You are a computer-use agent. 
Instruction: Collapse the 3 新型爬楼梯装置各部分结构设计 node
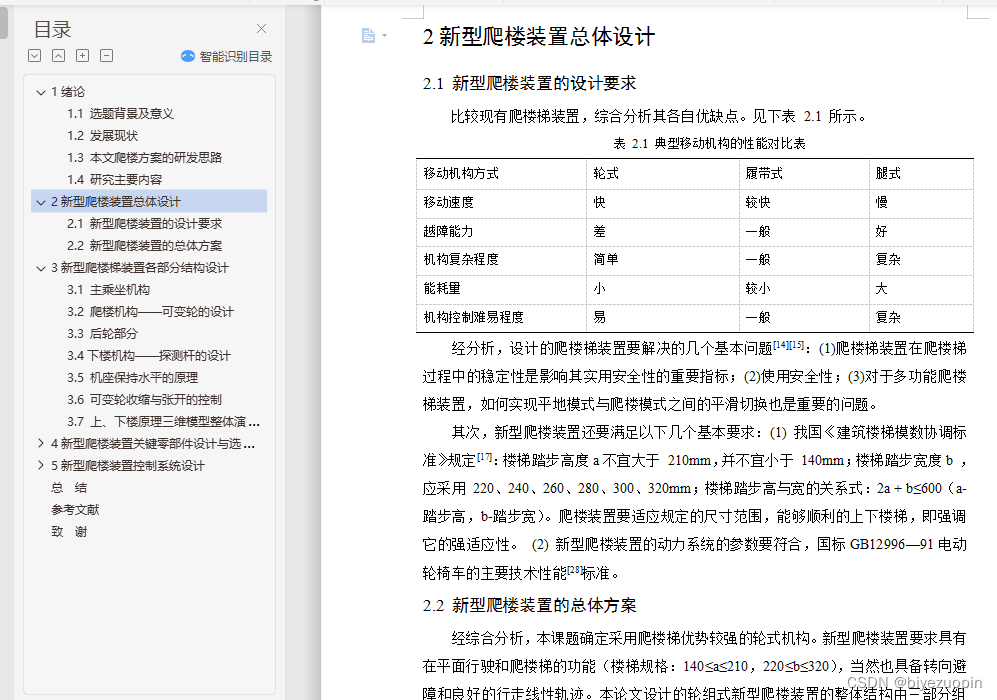coord(41,268)
